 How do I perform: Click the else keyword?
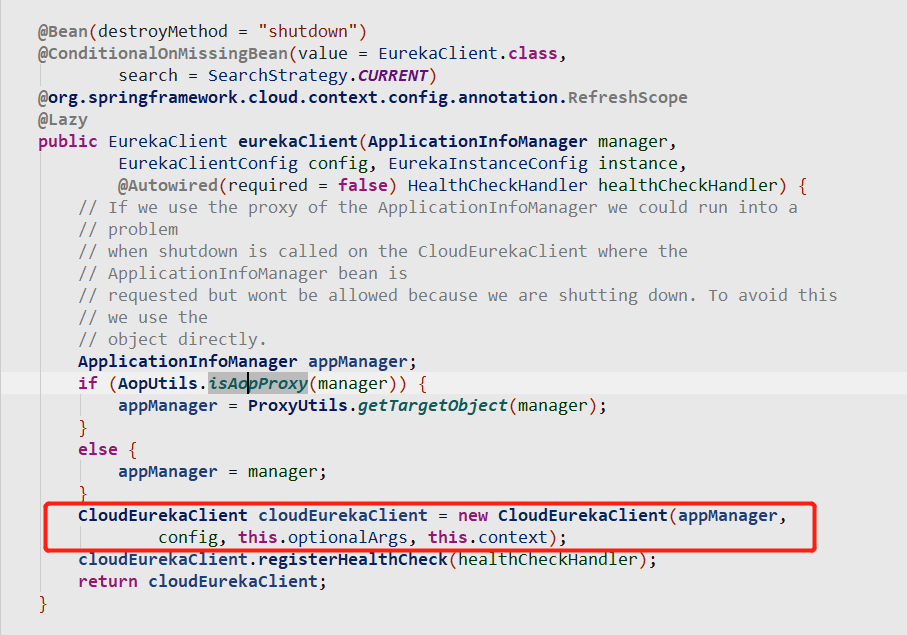tap(97, 449)
